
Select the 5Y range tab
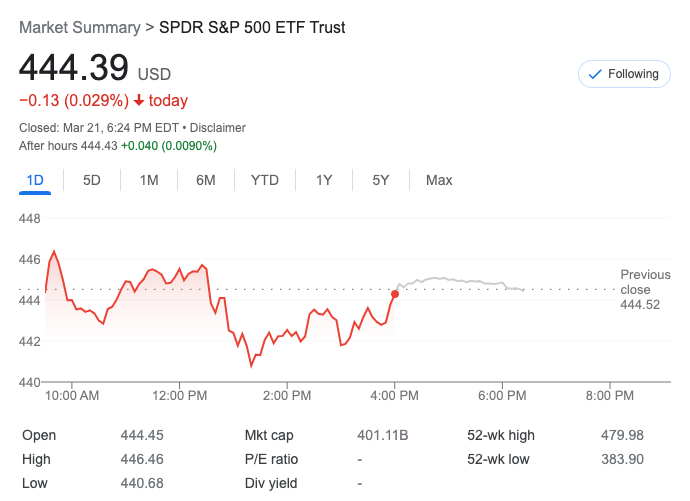coord(381,180)
